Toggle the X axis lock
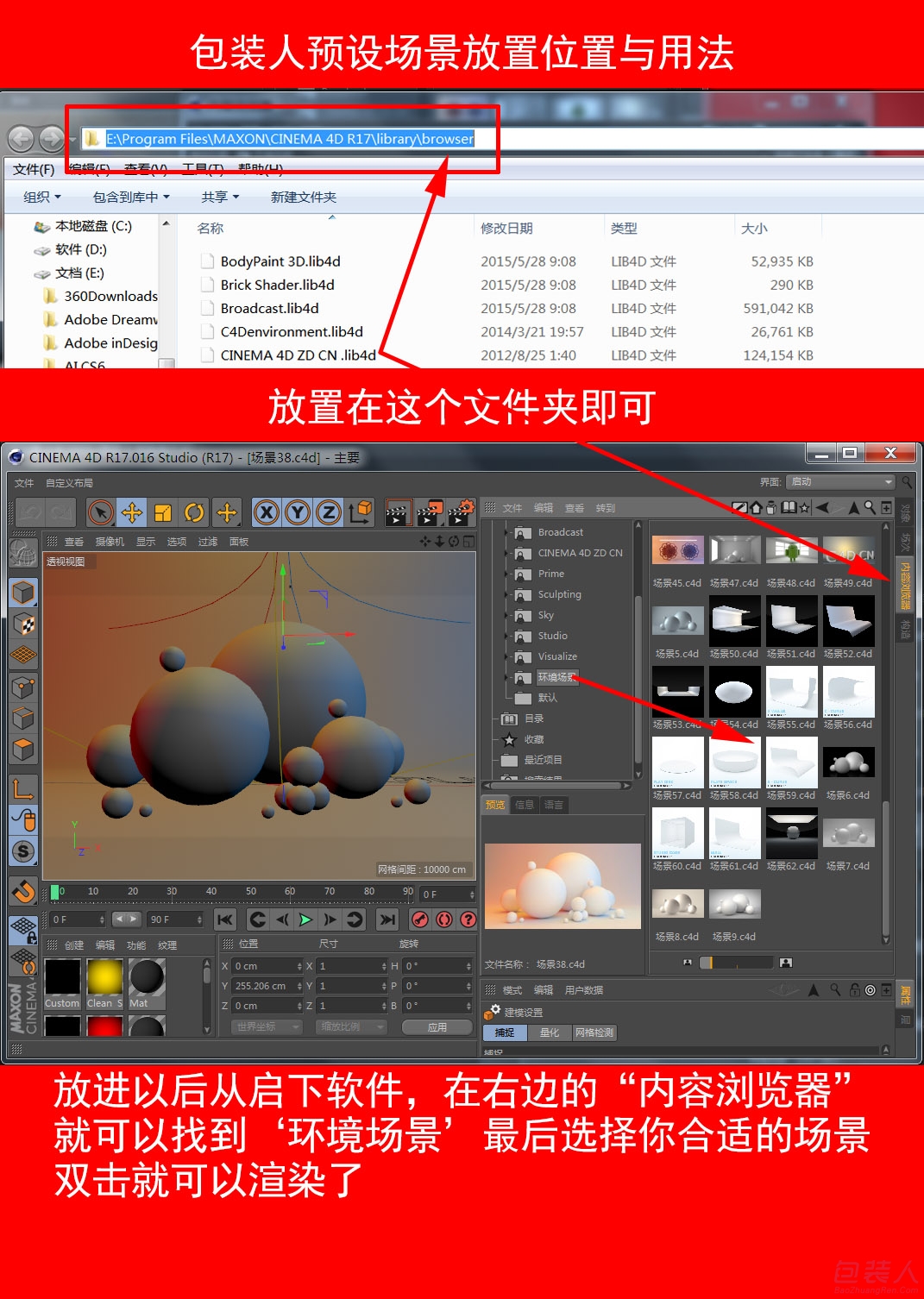The image size is (924, 1299). [x=267, y=512]
